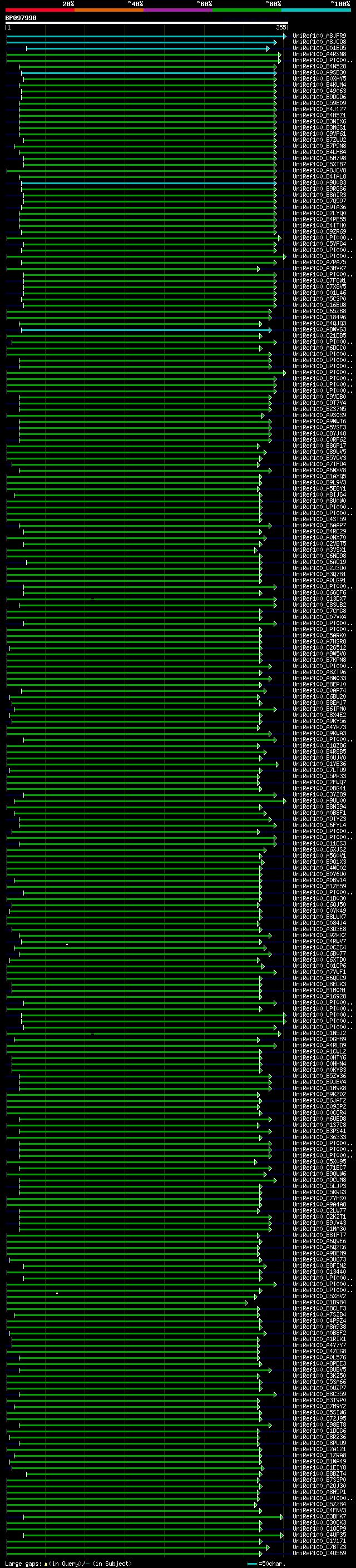The width and height of the screenshot is (356, 1568).
Task: Click the white query sequence bar
Action: (147, 23)
